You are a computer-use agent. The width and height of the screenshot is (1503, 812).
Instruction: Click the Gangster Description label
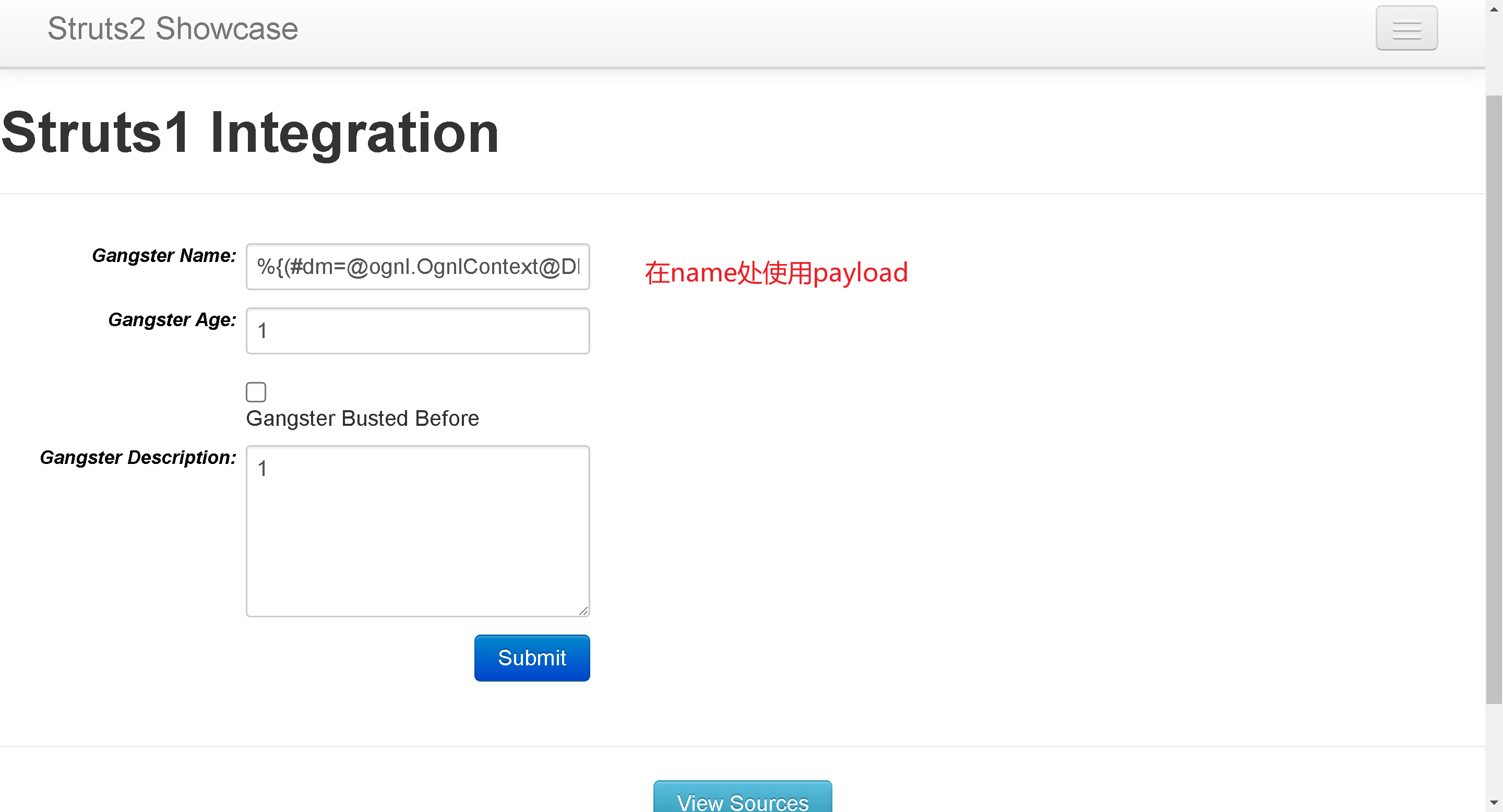[x=138, y=457]
